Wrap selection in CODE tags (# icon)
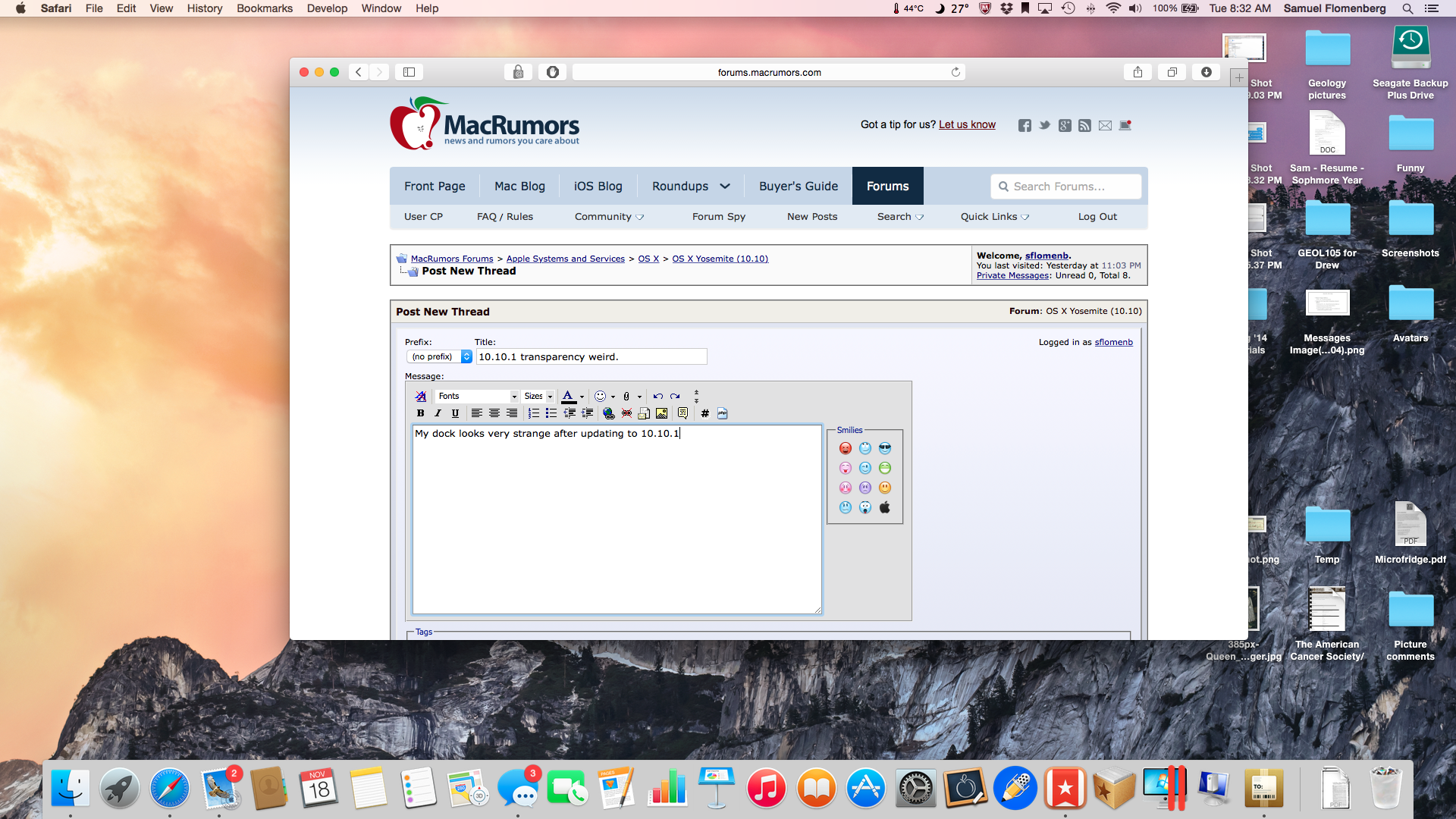Viewport: 1456px width, 819px height. (x=704, y=413)
